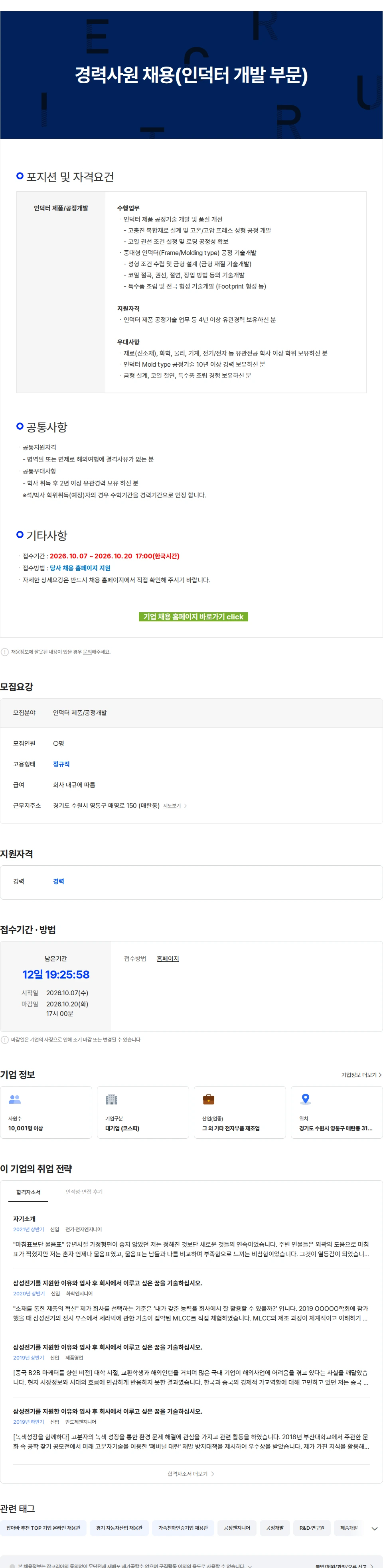Viewport: 383px width, 1568px height.
Task: Switch to the 인적성·면접 후기 tab
Action: 84,1193
